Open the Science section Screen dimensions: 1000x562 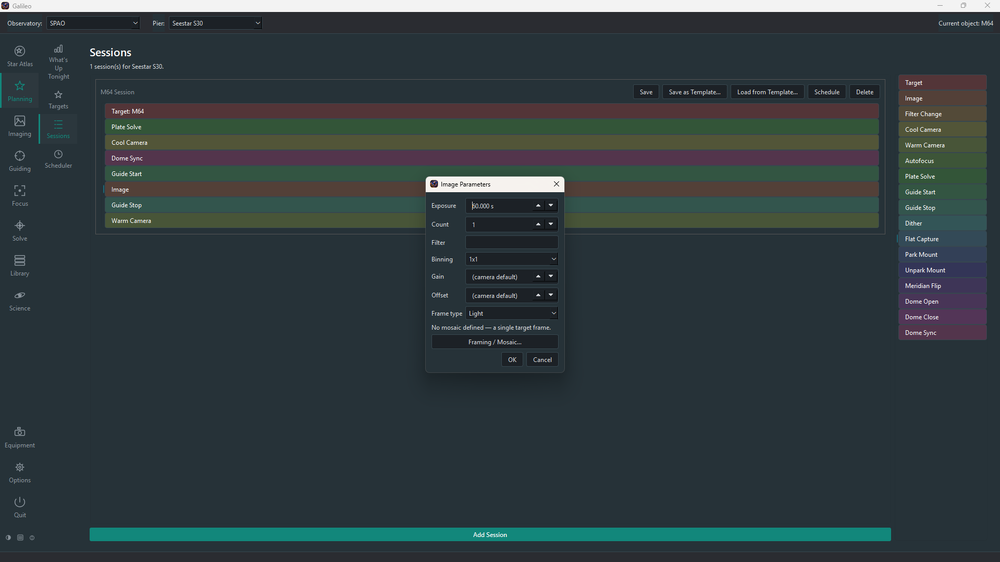point(20,300)
